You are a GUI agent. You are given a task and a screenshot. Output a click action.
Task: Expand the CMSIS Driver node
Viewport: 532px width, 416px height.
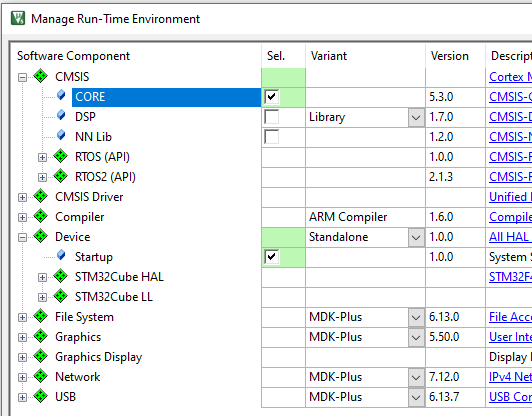click(22, 197)
